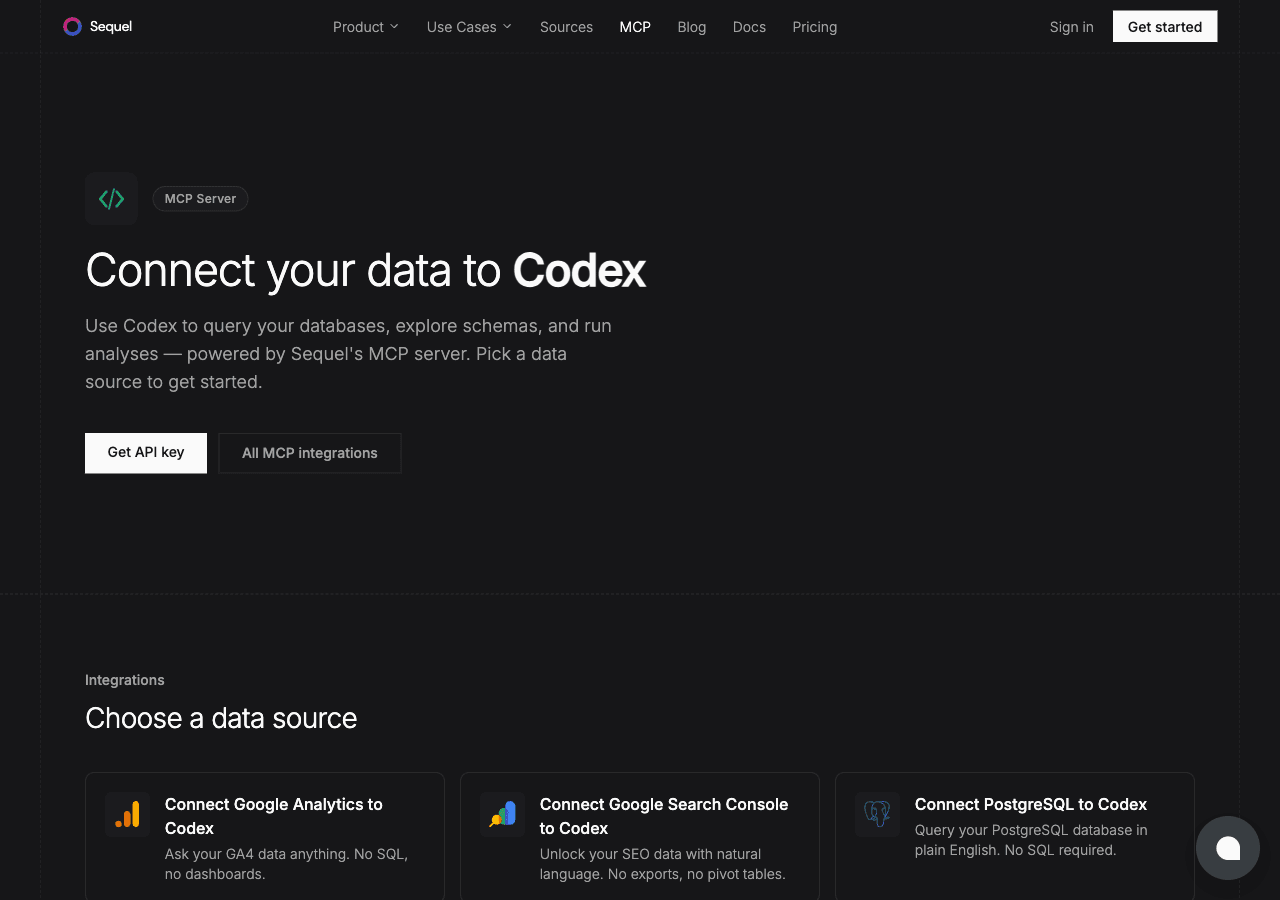
Task: Click the green code brackets MCP icon
Action: (x=111, y=198)
